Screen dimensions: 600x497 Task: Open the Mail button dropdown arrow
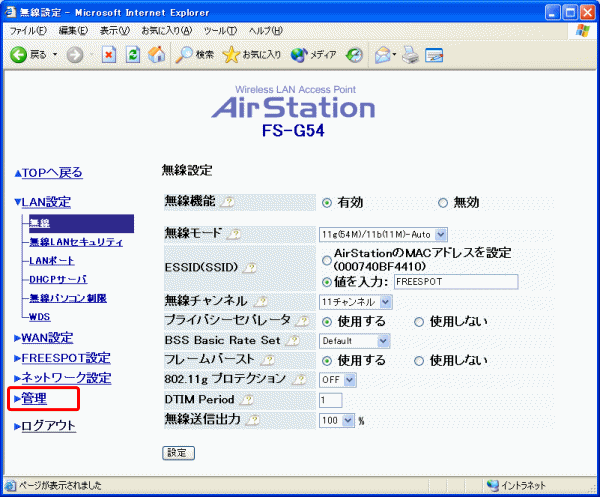(x=394, y=55)
